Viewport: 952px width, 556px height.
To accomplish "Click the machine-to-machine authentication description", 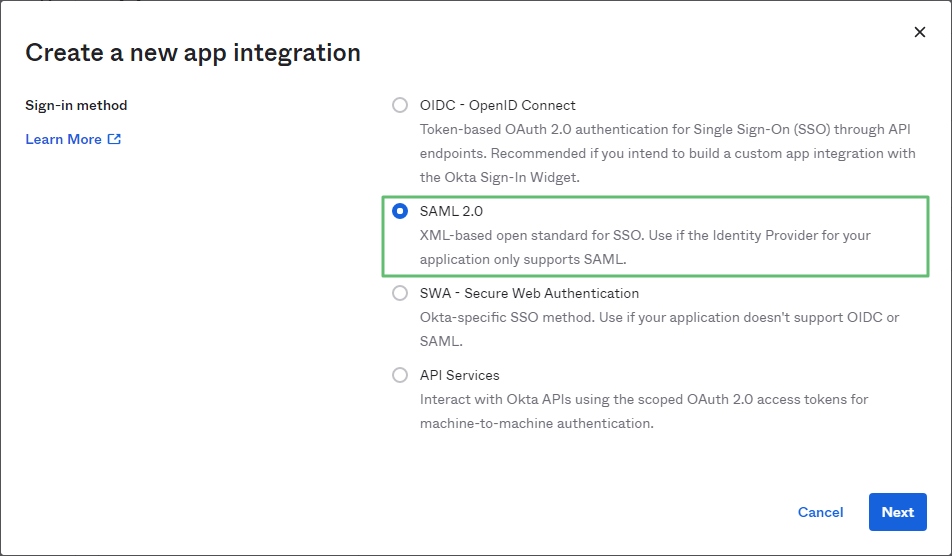I will point(644,411).
